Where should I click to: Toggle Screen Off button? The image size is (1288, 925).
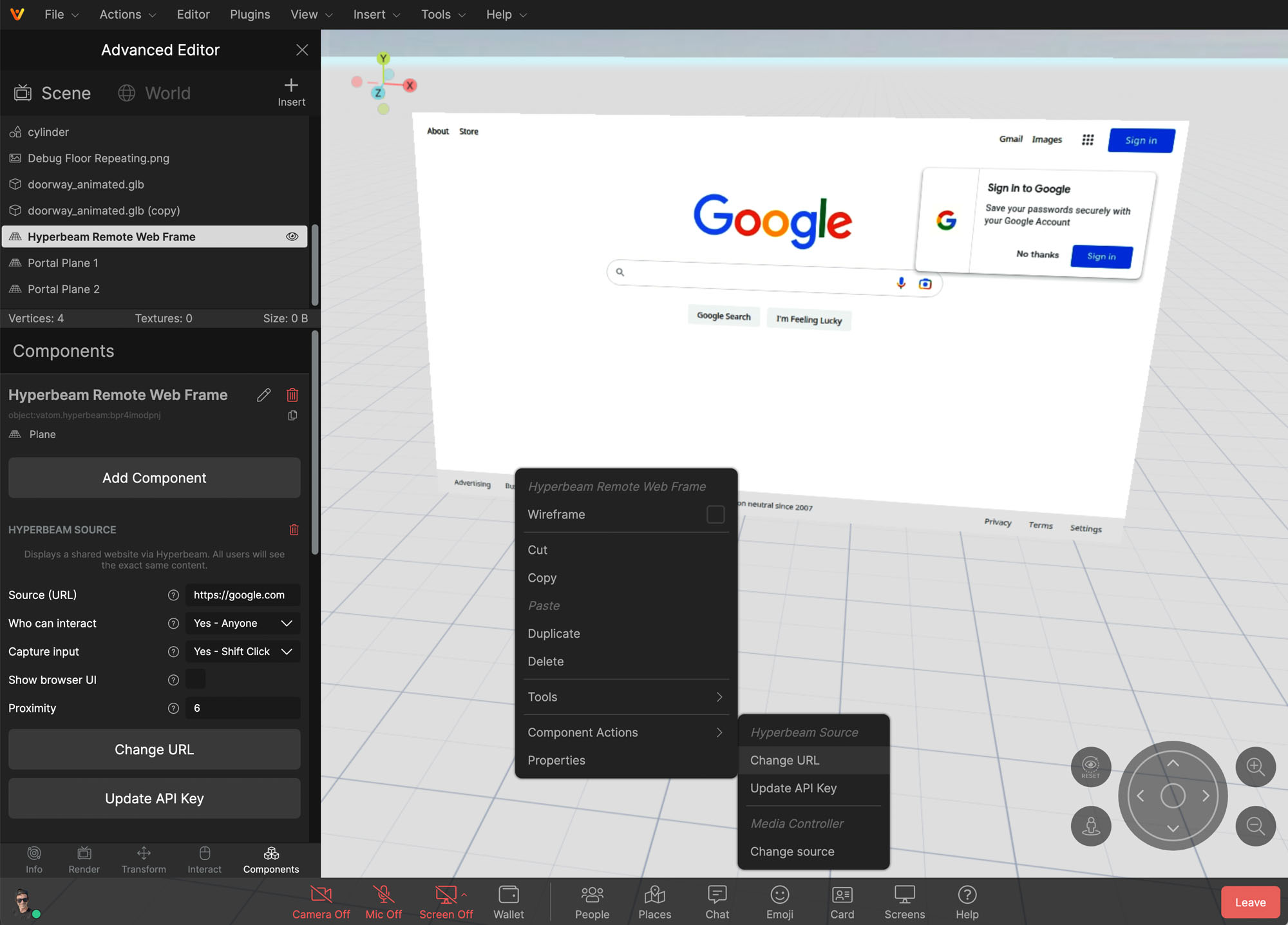445,902
